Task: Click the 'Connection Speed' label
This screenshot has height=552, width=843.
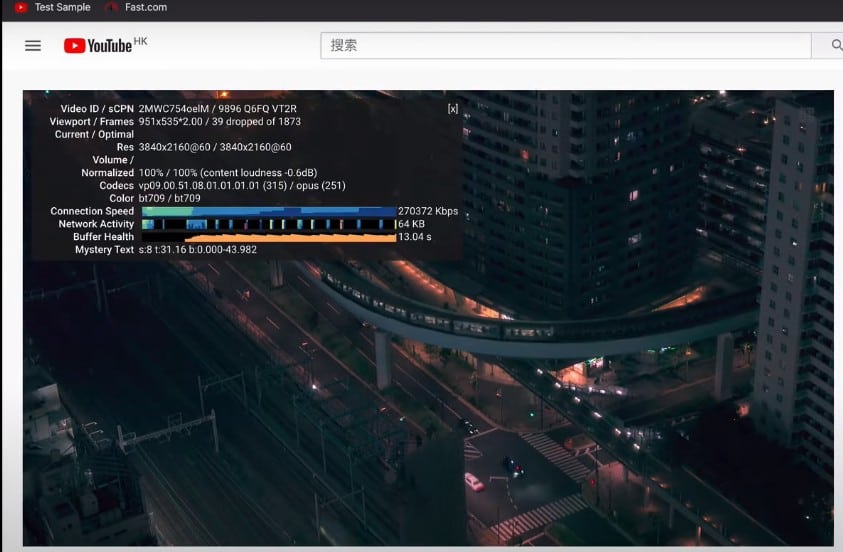Action: [92, 211]
